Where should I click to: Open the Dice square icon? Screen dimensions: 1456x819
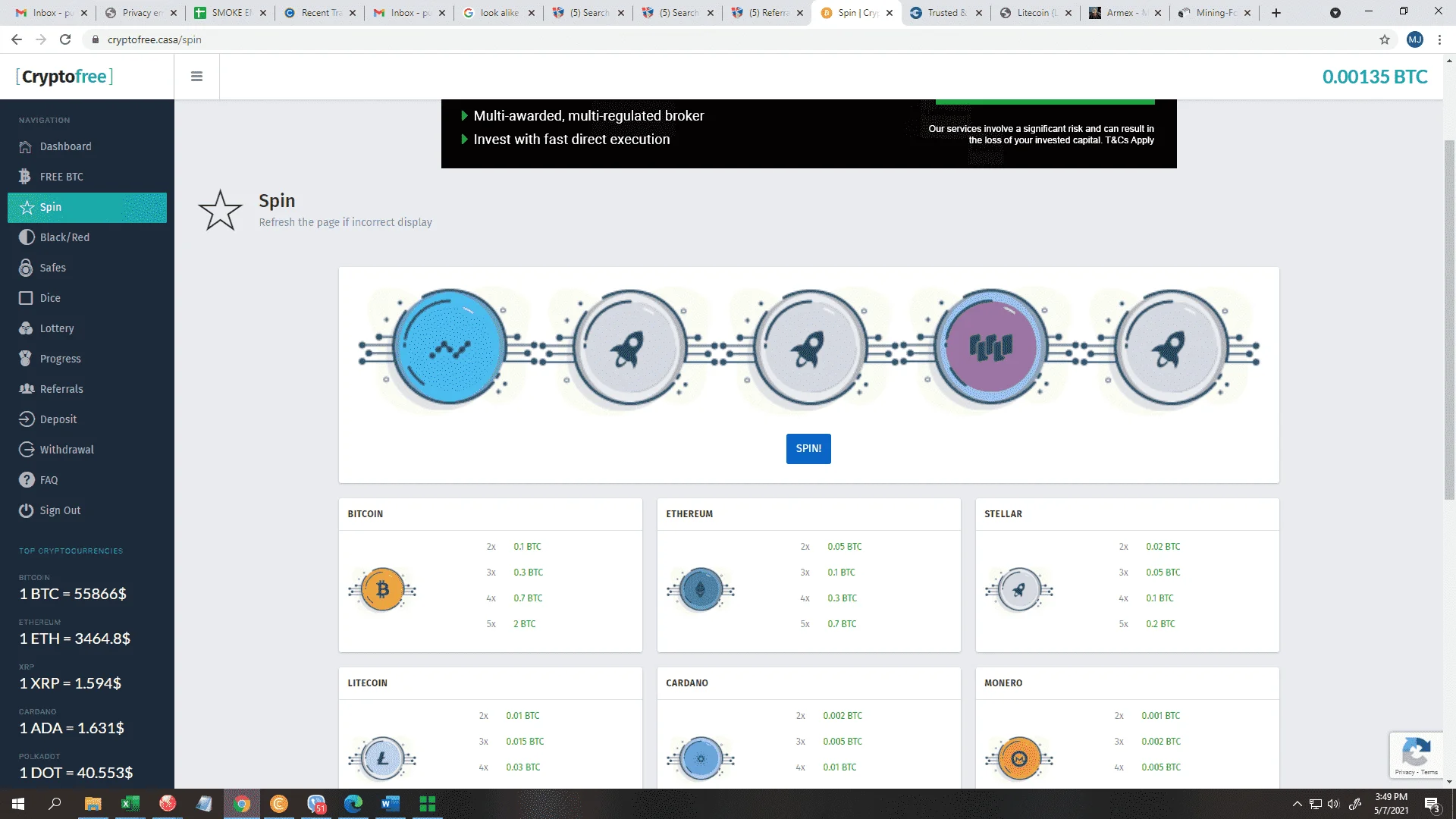coord(26,298)
